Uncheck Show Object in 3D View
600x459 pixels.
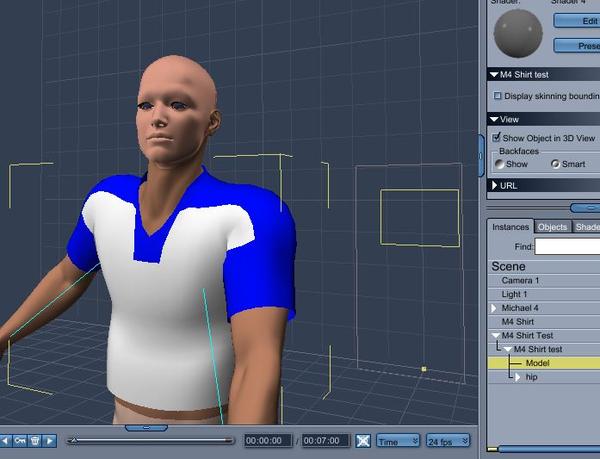pyautogui.click(x=497, y=137)
